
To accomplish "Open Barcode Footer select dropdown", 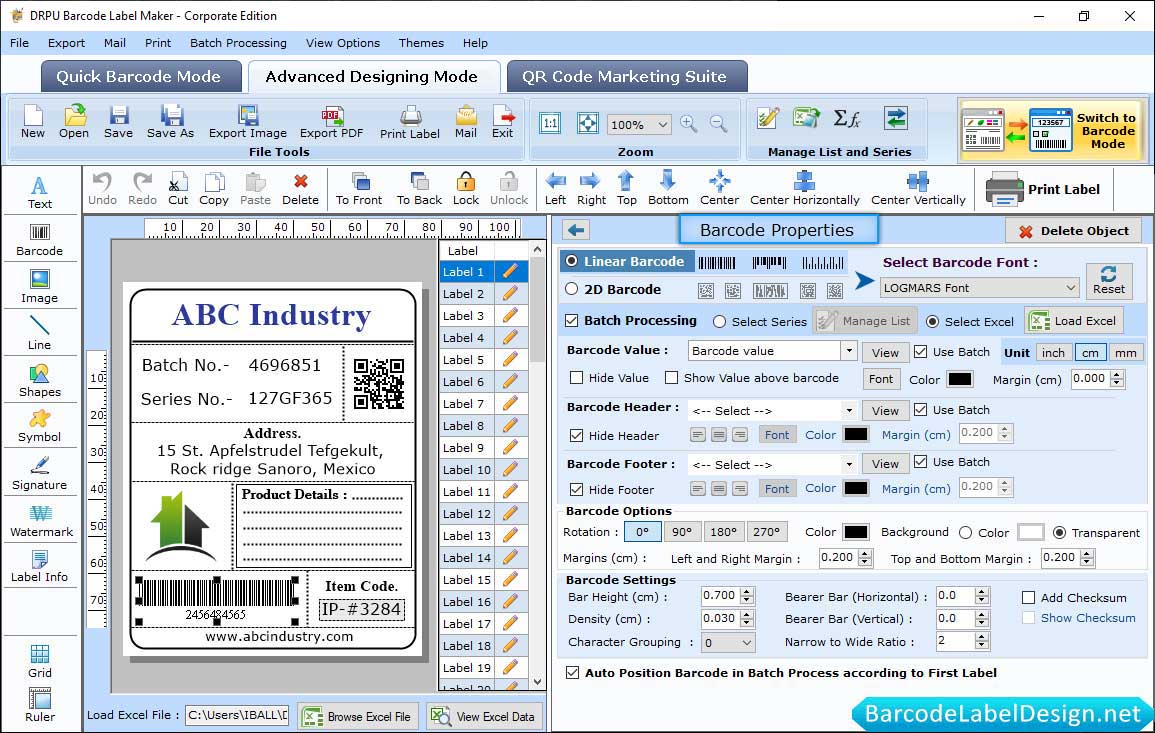I will pos(849,465).
